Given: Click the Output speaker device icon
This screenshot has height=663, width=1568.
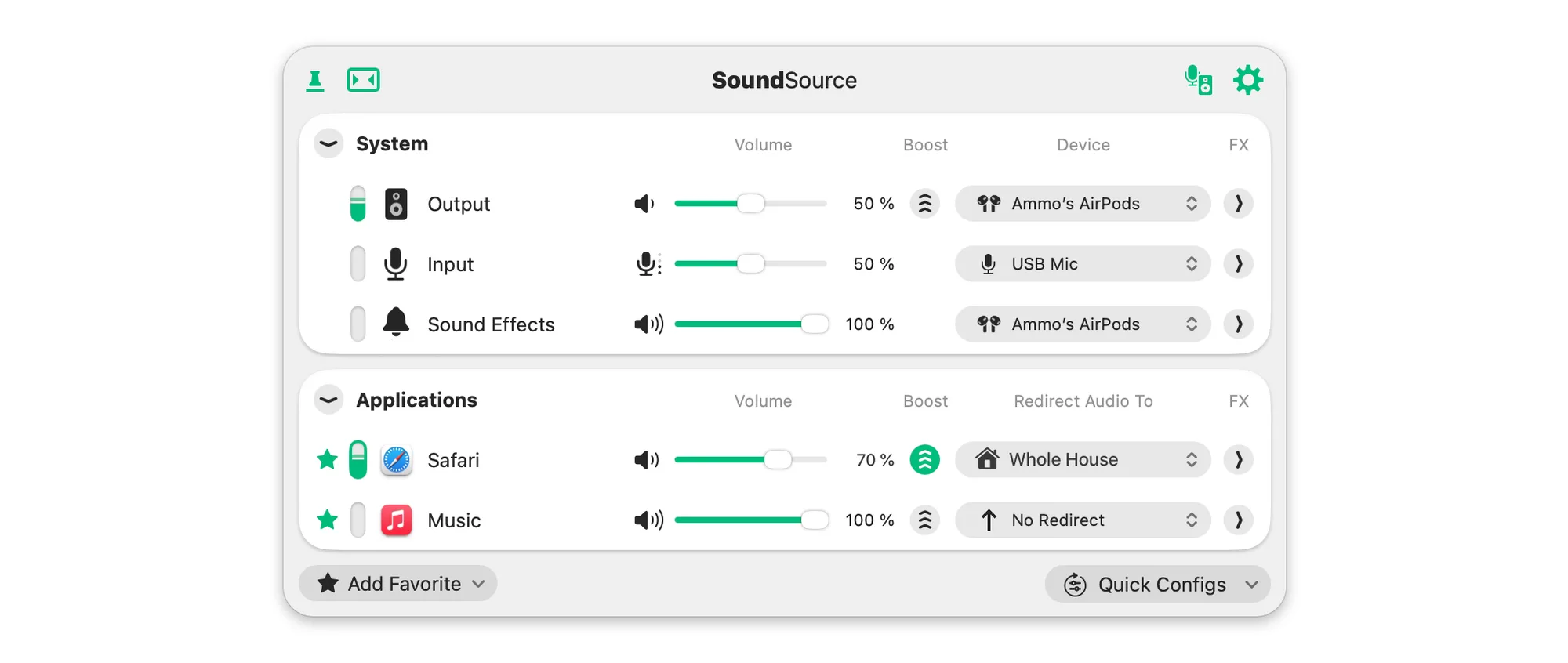Looking at the screenshot, I should (396, 204).
